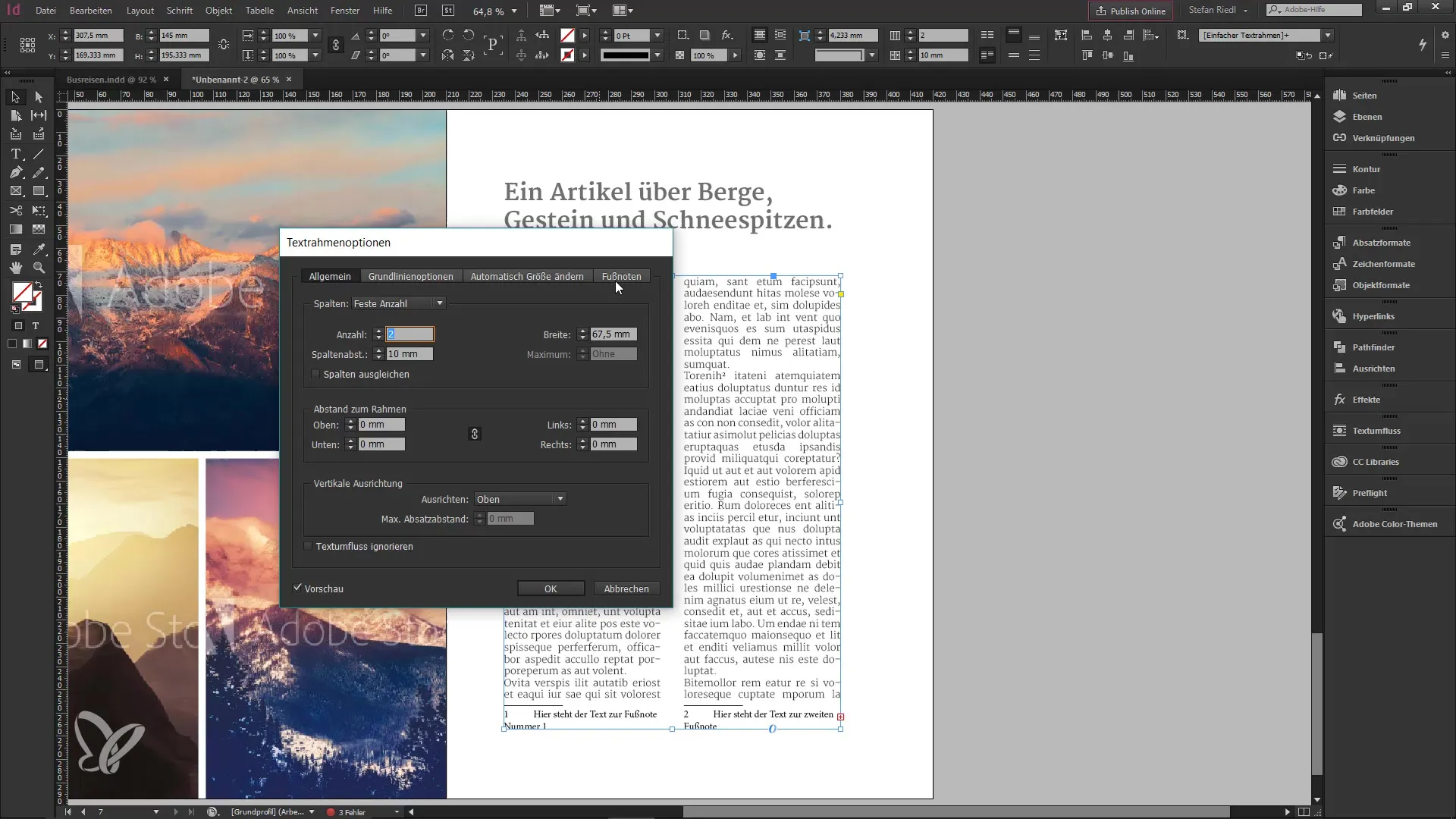The image size is (1456, 819).
Task: Go to the first page using status bar button
Action: pos(67,811)
